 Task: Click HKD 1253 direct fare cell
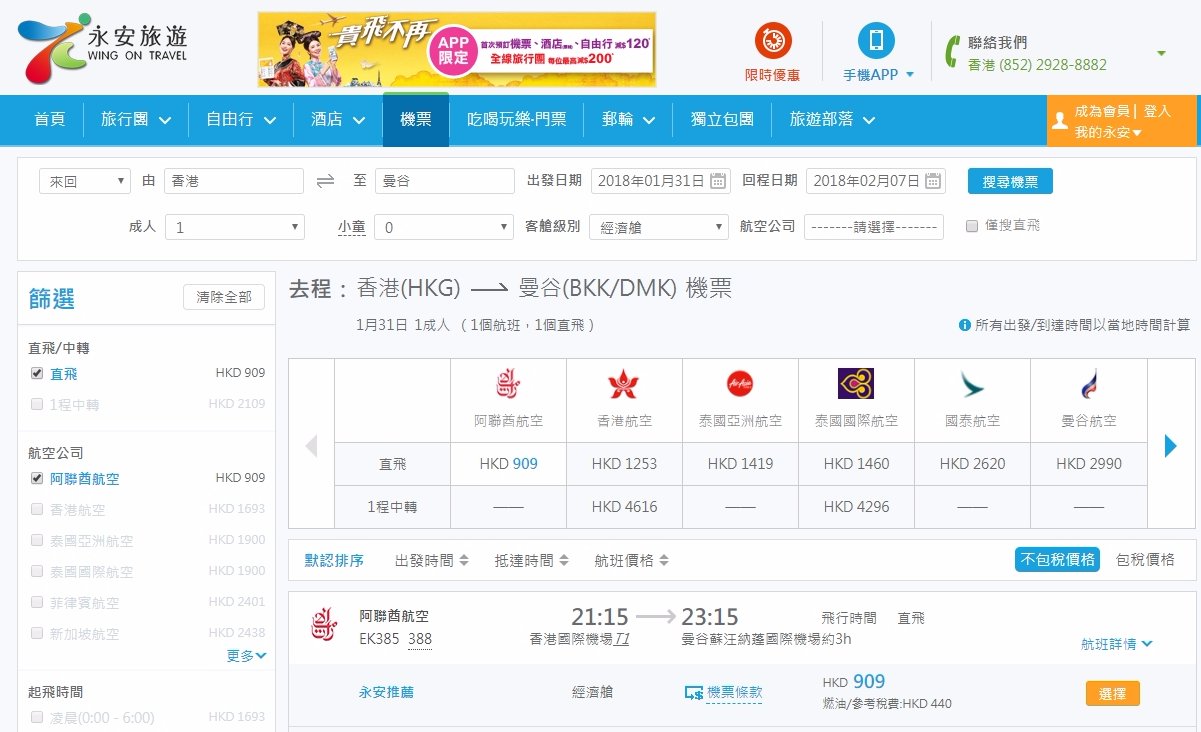[624, 464]
